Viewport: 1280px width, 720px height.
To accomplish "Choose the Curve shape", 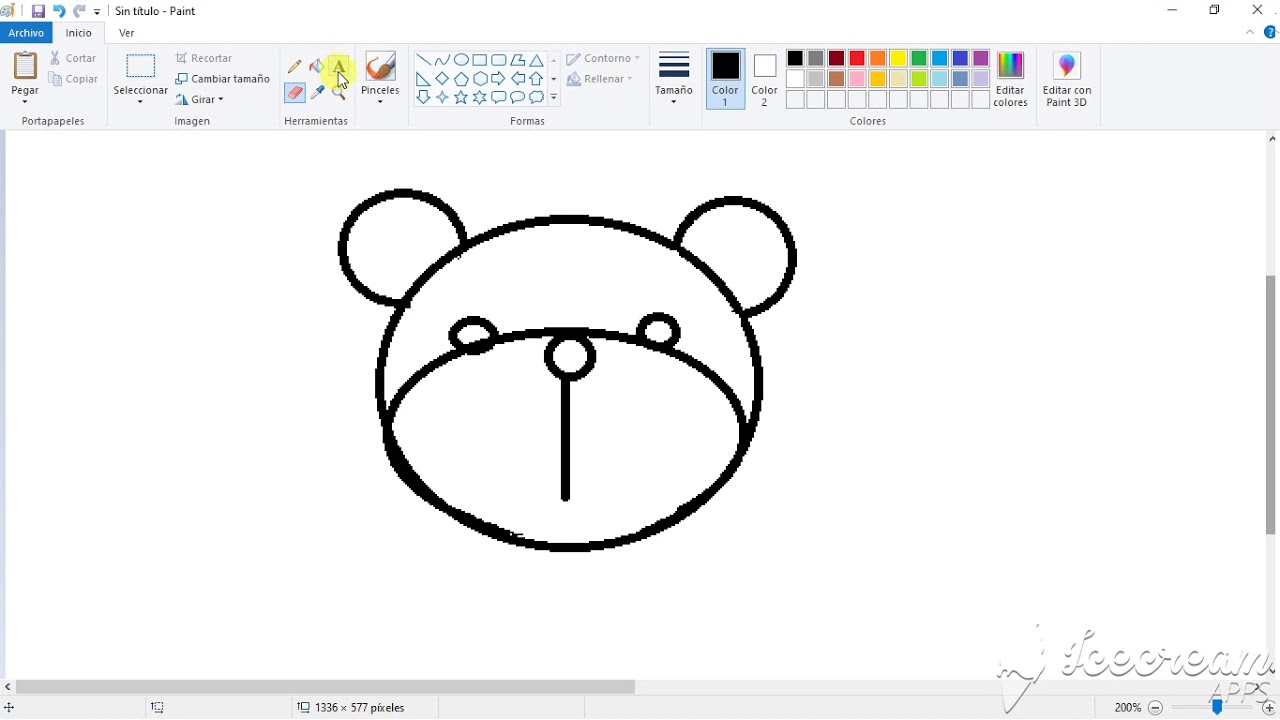I will [x=442, y=60].
